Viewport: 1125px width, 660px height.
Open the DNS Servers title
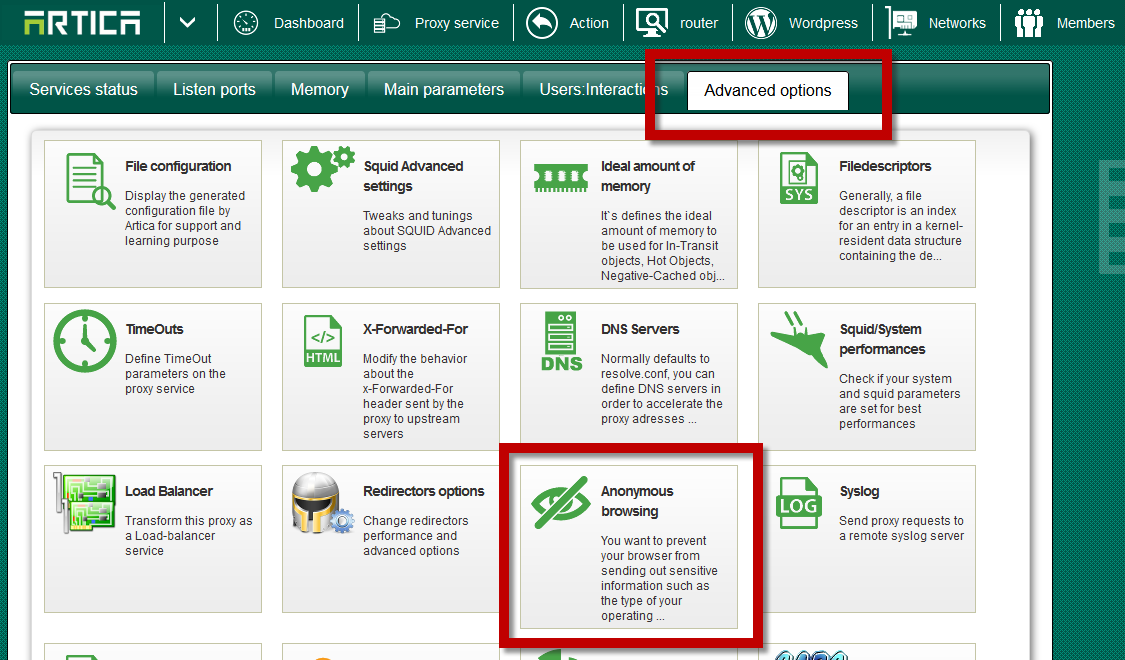640,329
